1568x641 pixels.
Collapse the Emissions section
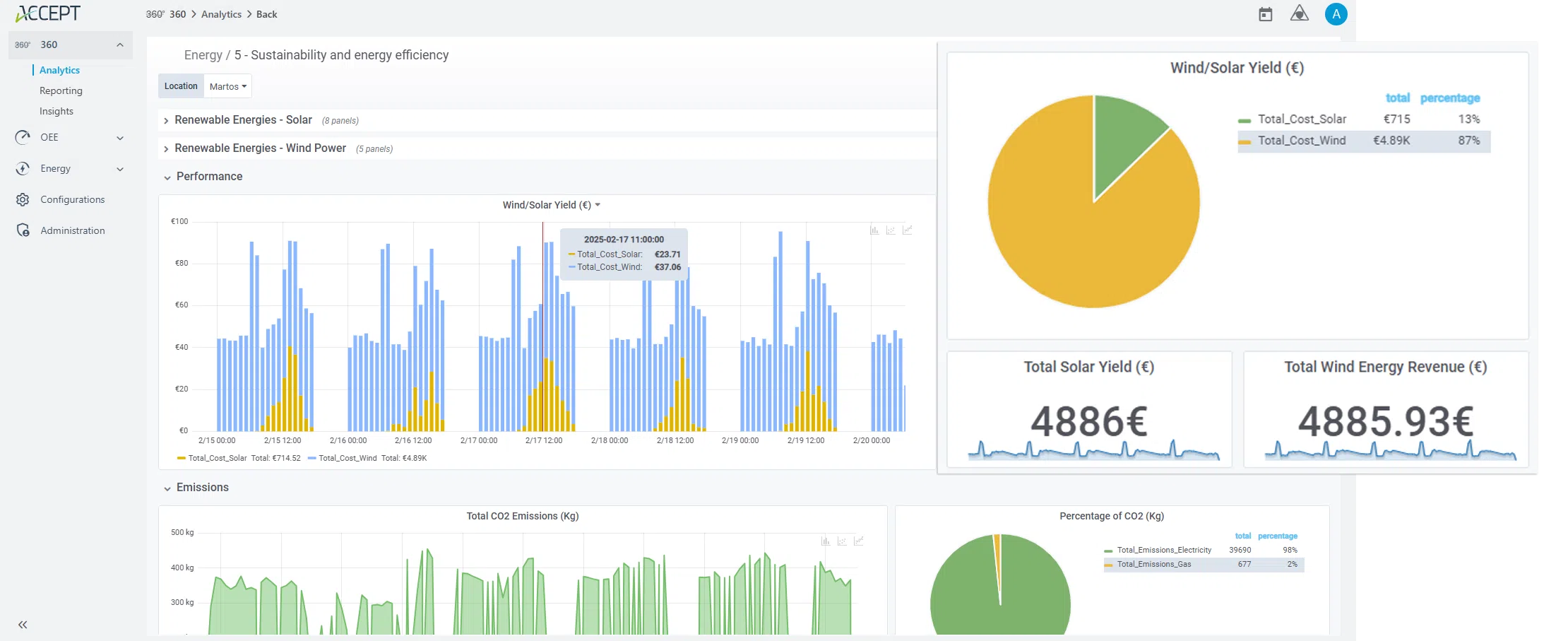pyautogui.click(x=202, y=488)
